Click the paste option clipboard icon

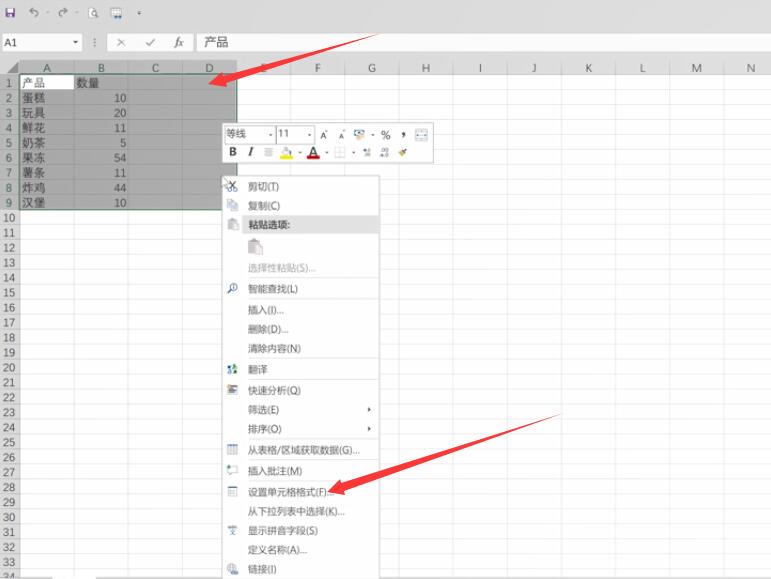(255, 247)
